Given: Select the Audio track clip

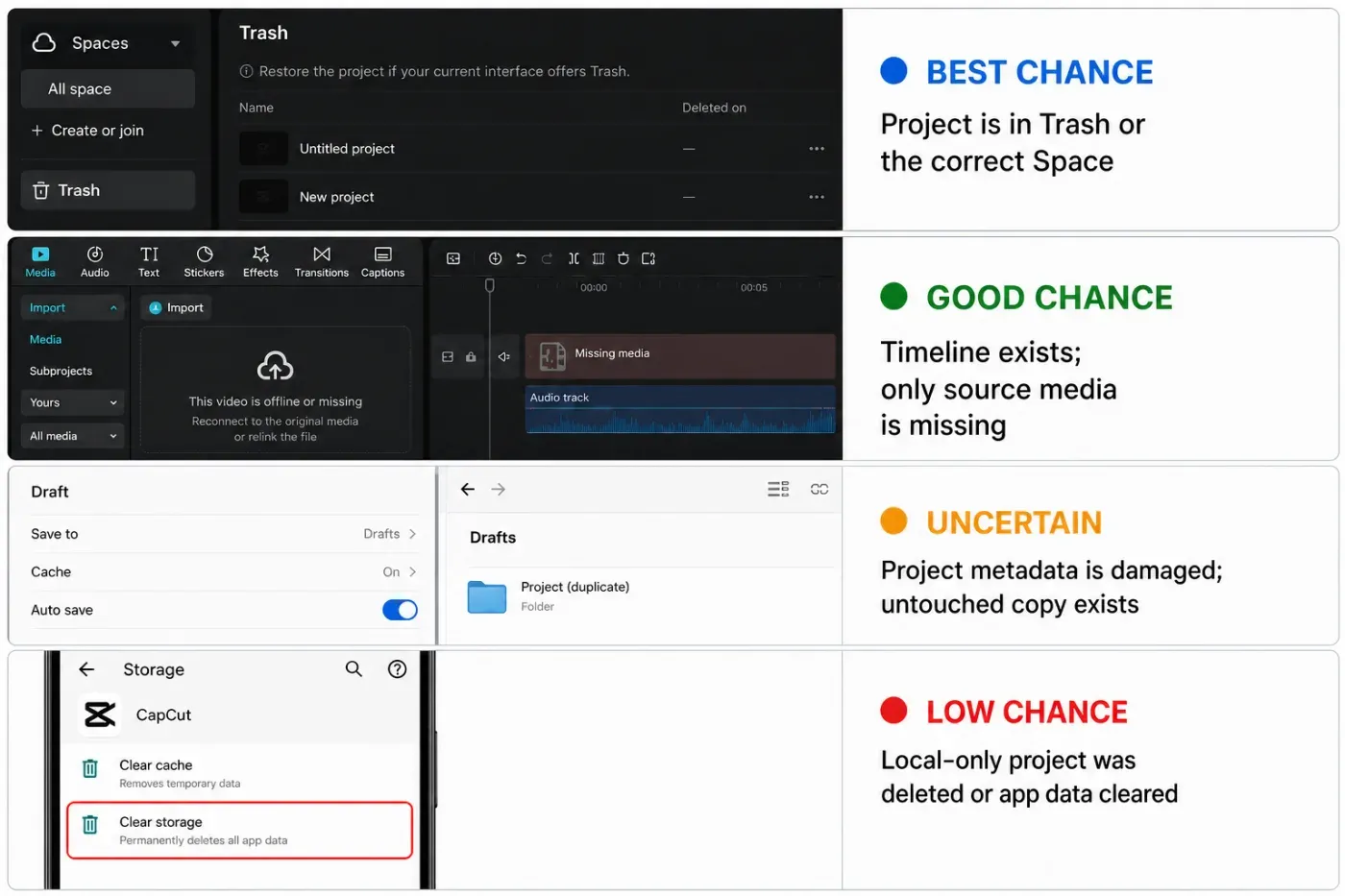Looking at the screenshot, I should 680,410.
